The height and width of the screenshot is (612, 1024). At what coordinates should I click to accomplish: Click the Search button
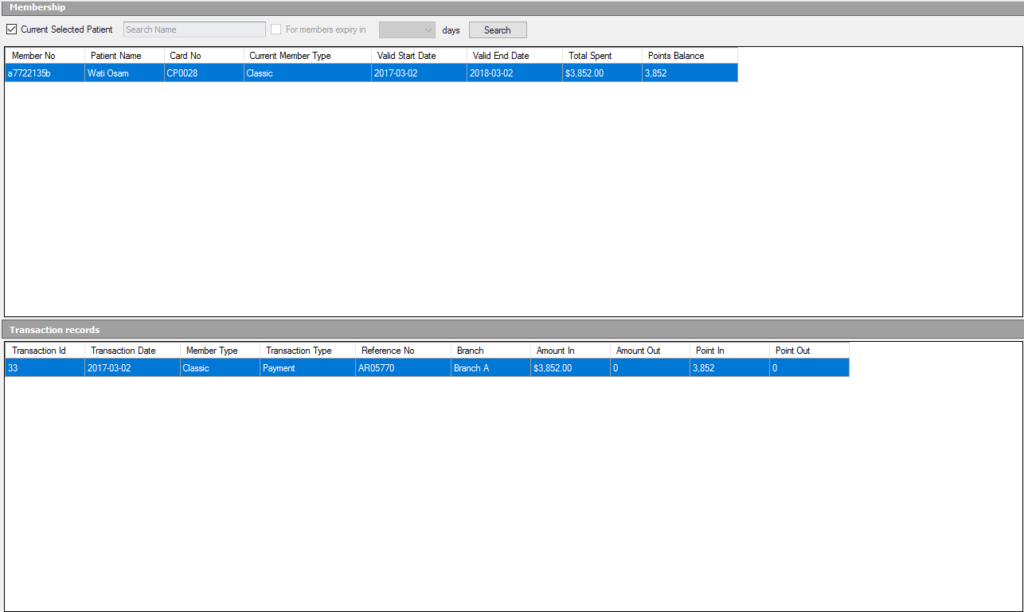point(498,30)
